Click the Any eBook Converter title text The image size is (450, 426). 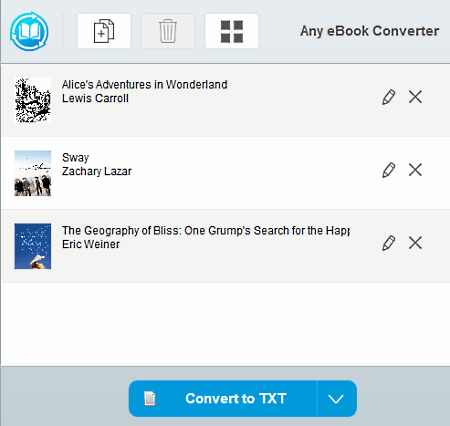tap(369, 31)
